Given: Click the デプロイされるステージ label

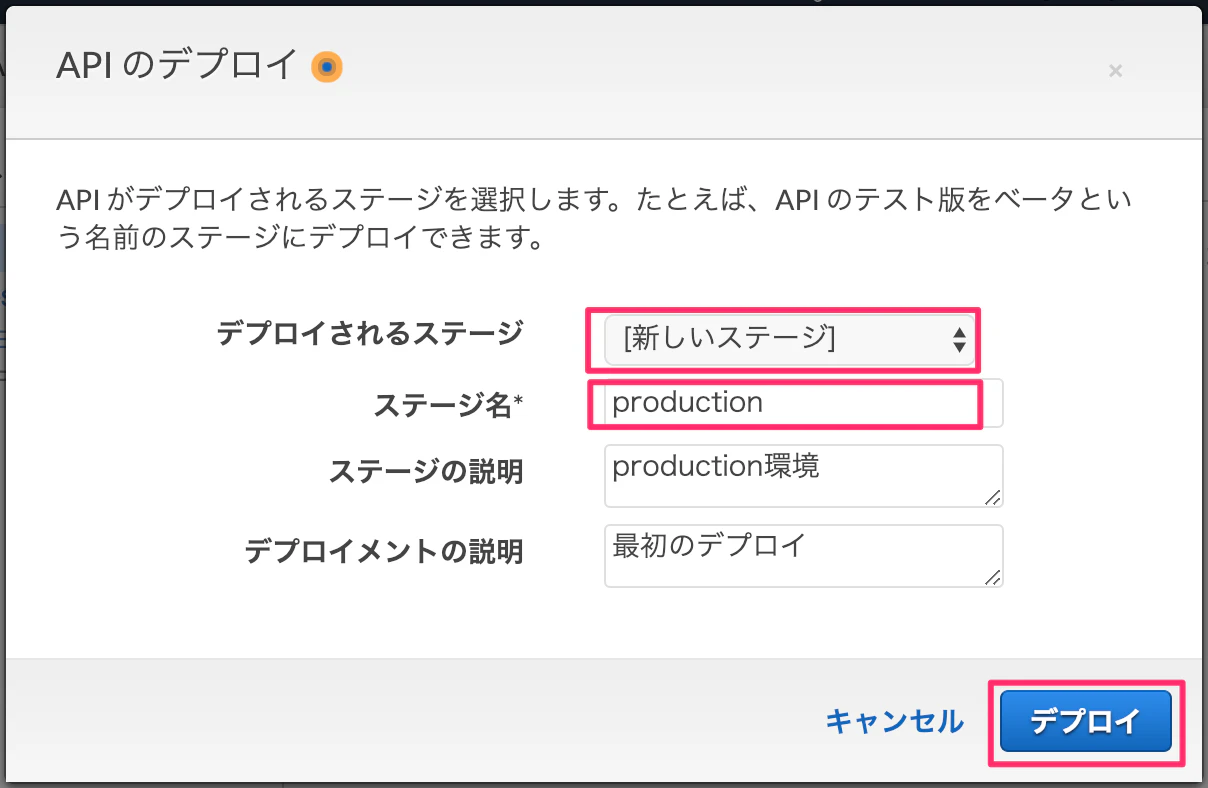Looking at the screenshot, I should point(370,333).
